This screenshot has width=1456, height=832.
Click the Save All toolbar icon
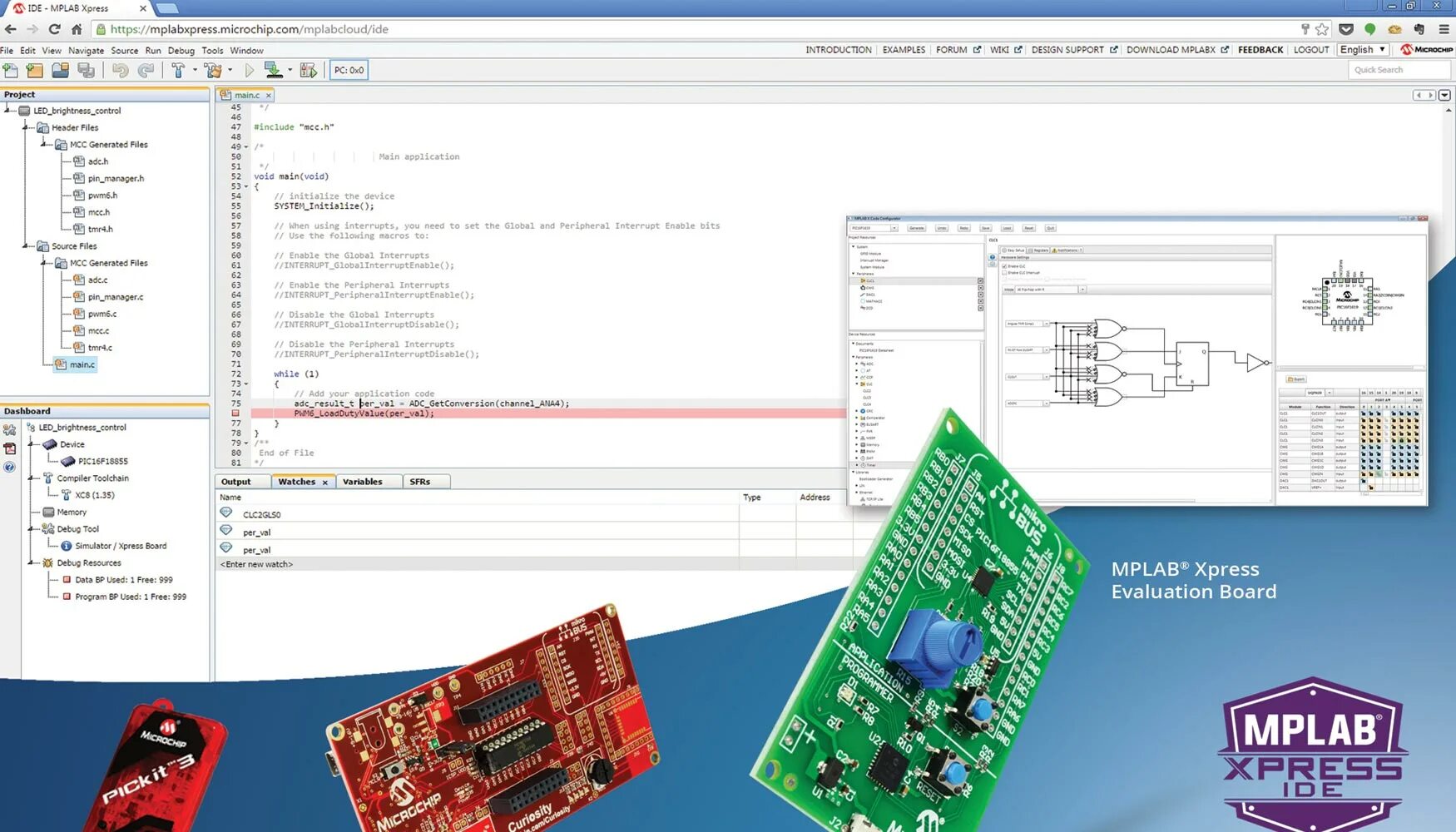86,71
